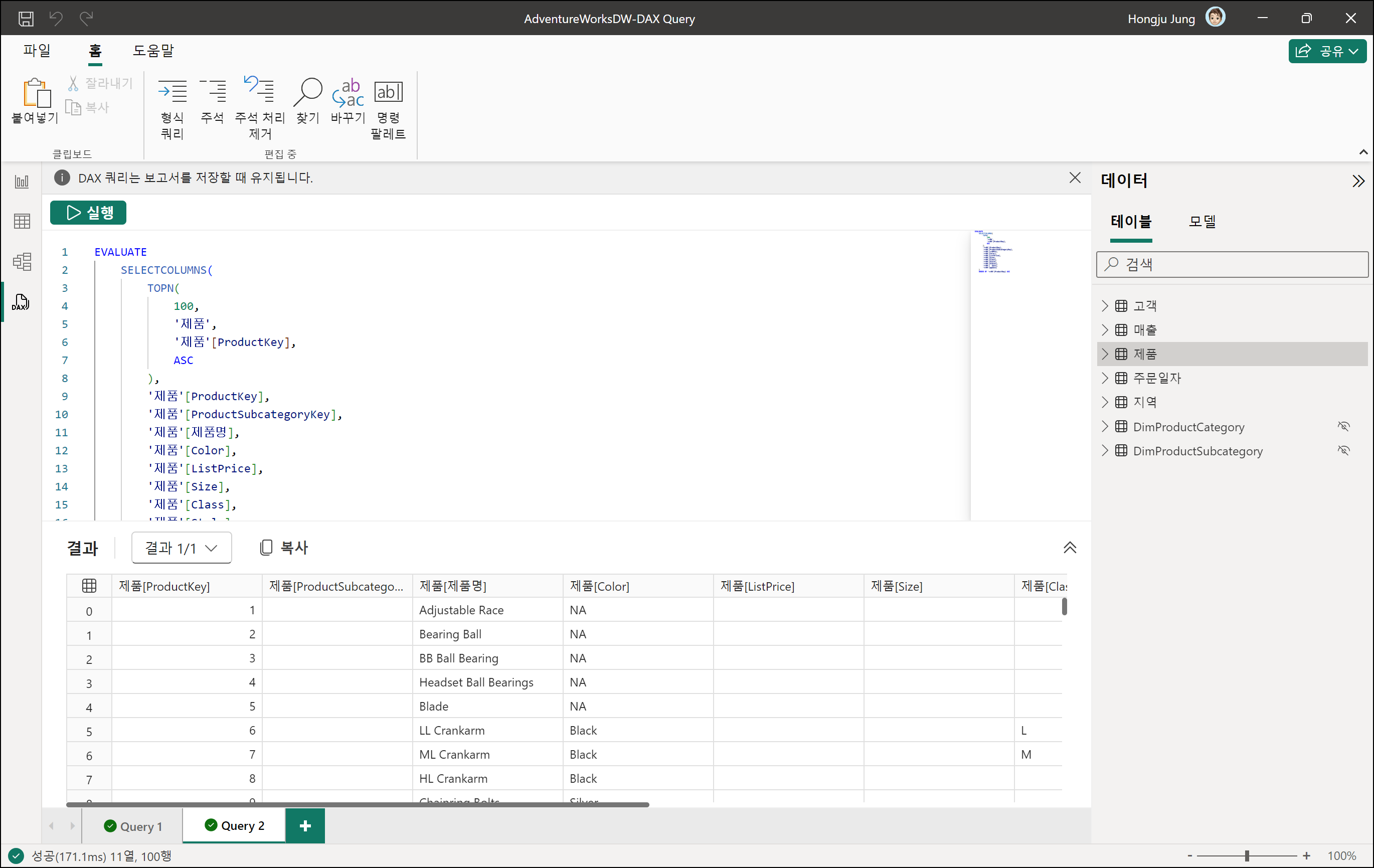Open the 결과 1/1 results dropdown
This screenshot has width=1374, height=868.
click(x=182, y=548)
